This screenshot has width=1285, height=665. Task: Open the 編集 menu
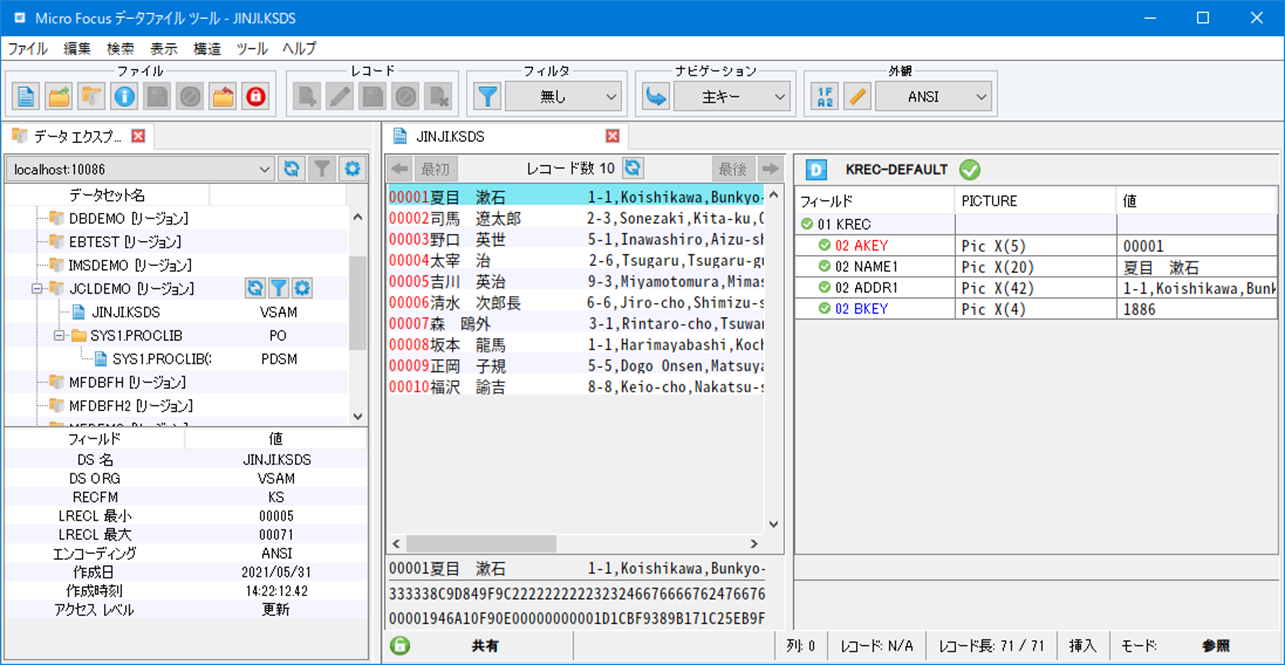pyautogui.click(x=77, y=48)
